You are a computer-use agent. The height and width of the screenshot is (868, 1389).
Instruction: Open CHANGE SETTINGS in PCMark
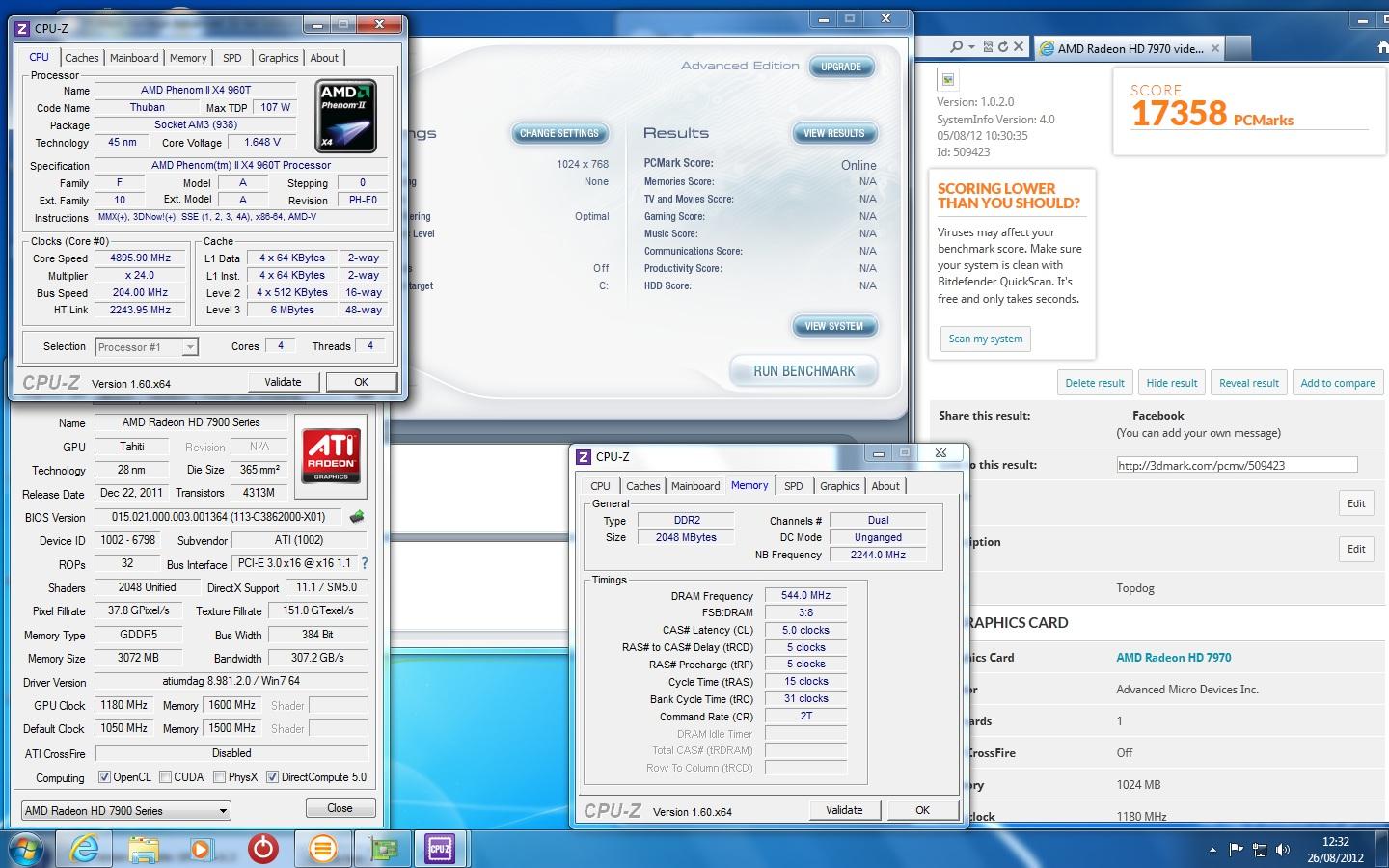coord(559,133)
